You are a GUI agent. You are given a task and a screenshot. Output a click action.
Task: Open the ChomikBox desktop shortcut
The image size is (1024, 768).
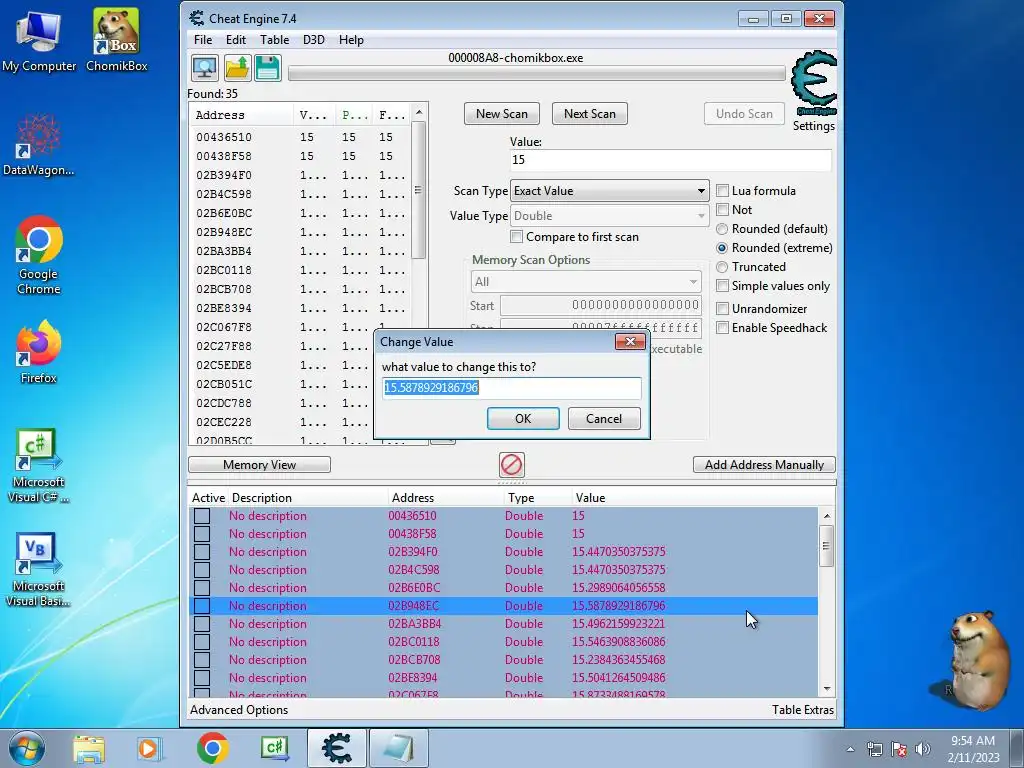click(116, 40)
